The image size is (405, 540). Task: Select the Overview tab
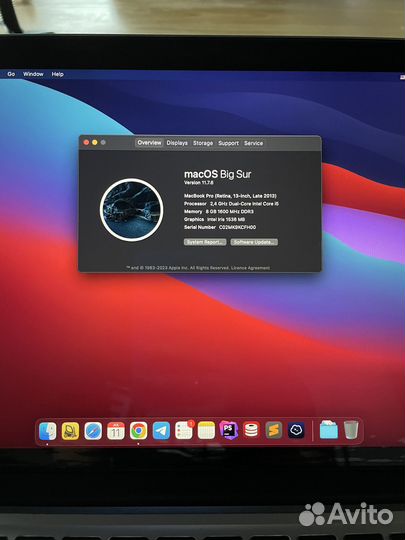point(149,143)
